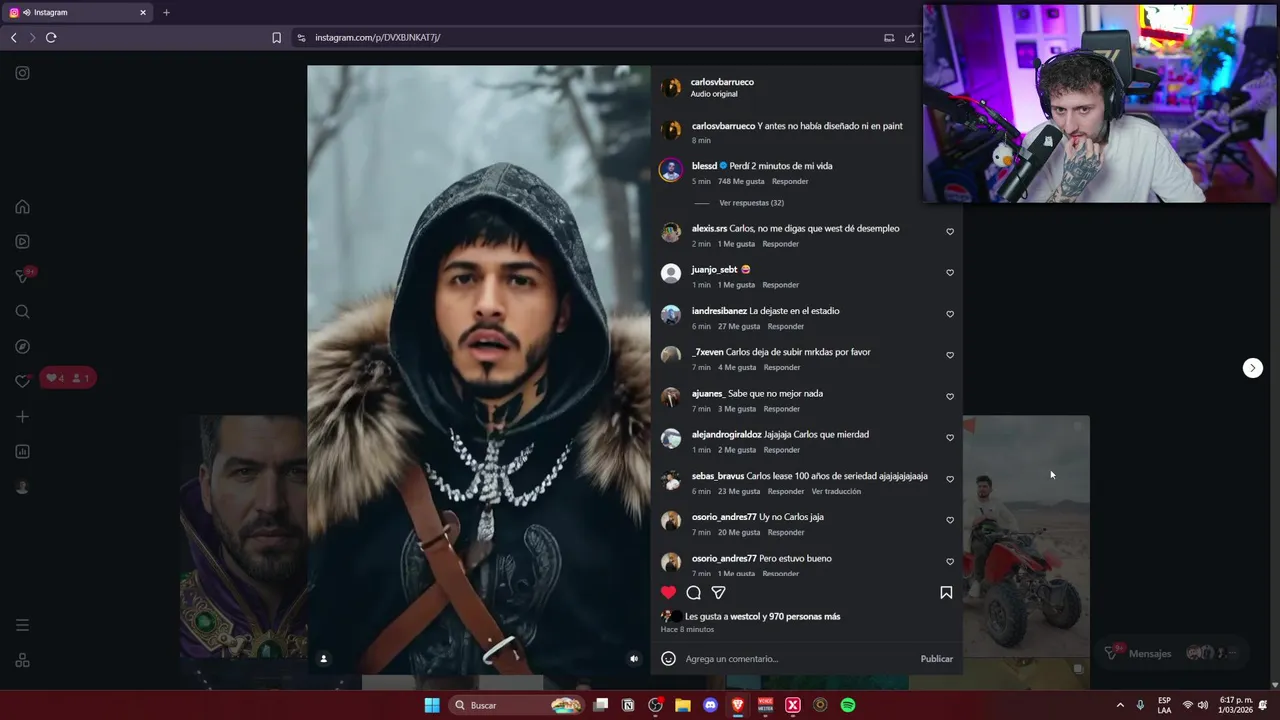Open westcol profile from likes line
The height and width of the screenshot is (720, 1280).
tap(745, 617)
